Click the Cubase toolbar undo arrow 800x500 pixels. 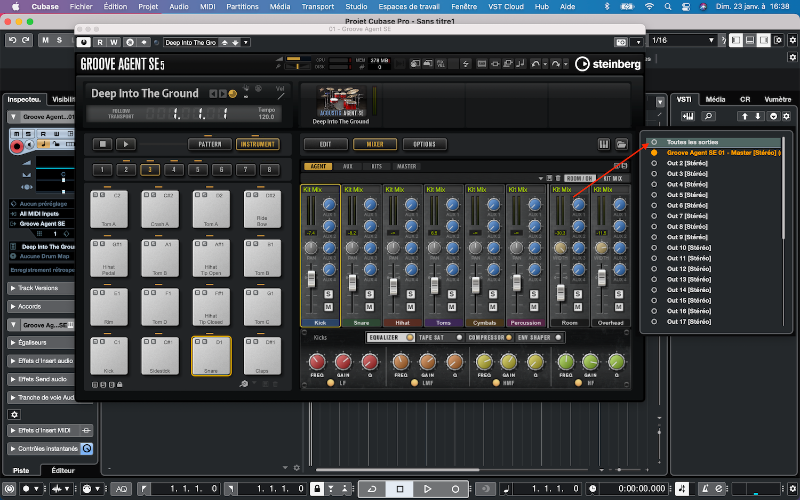point(13,40)
